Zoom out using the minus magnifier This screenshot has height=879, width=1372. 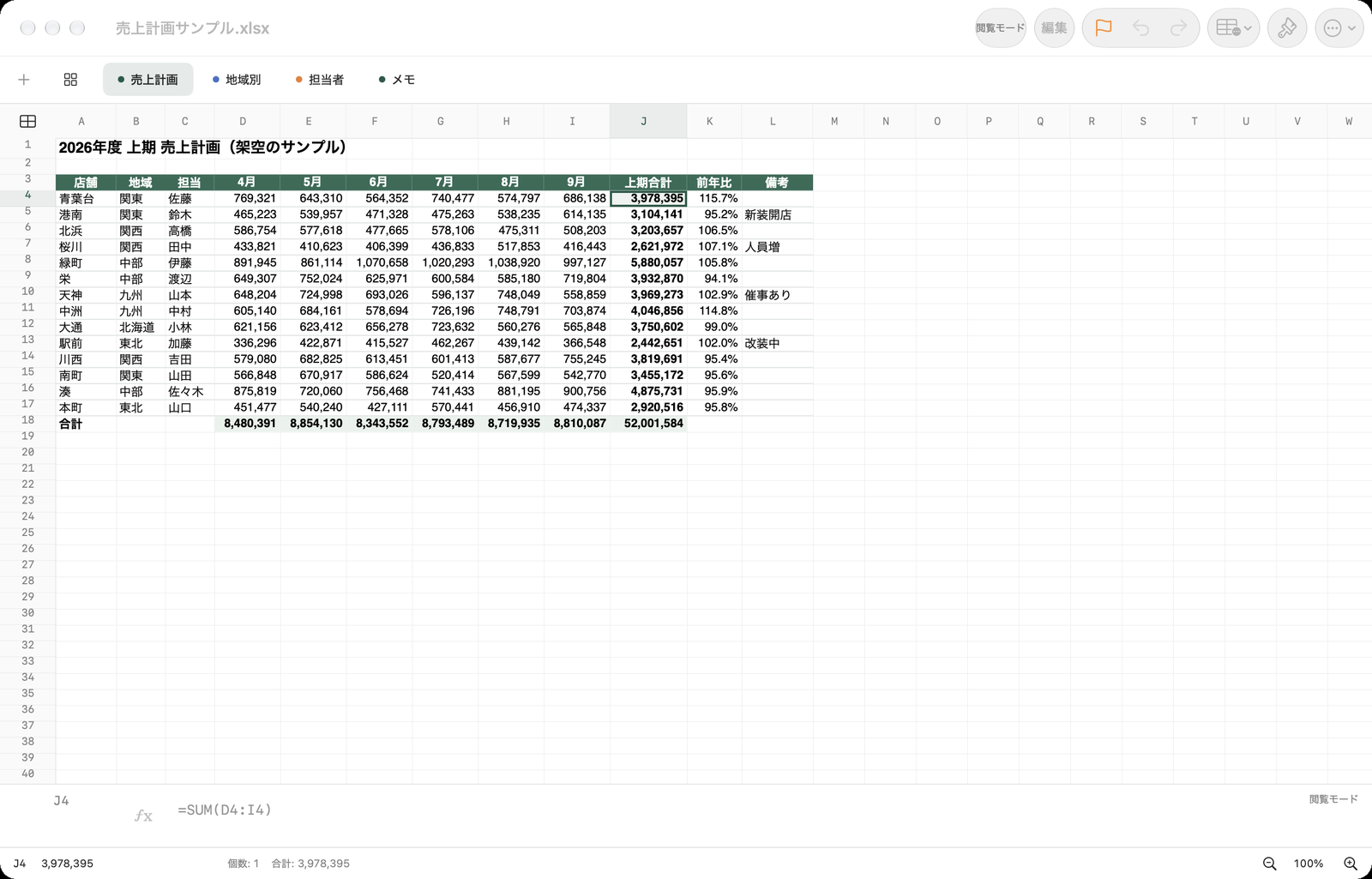(x=1269, y=864)
